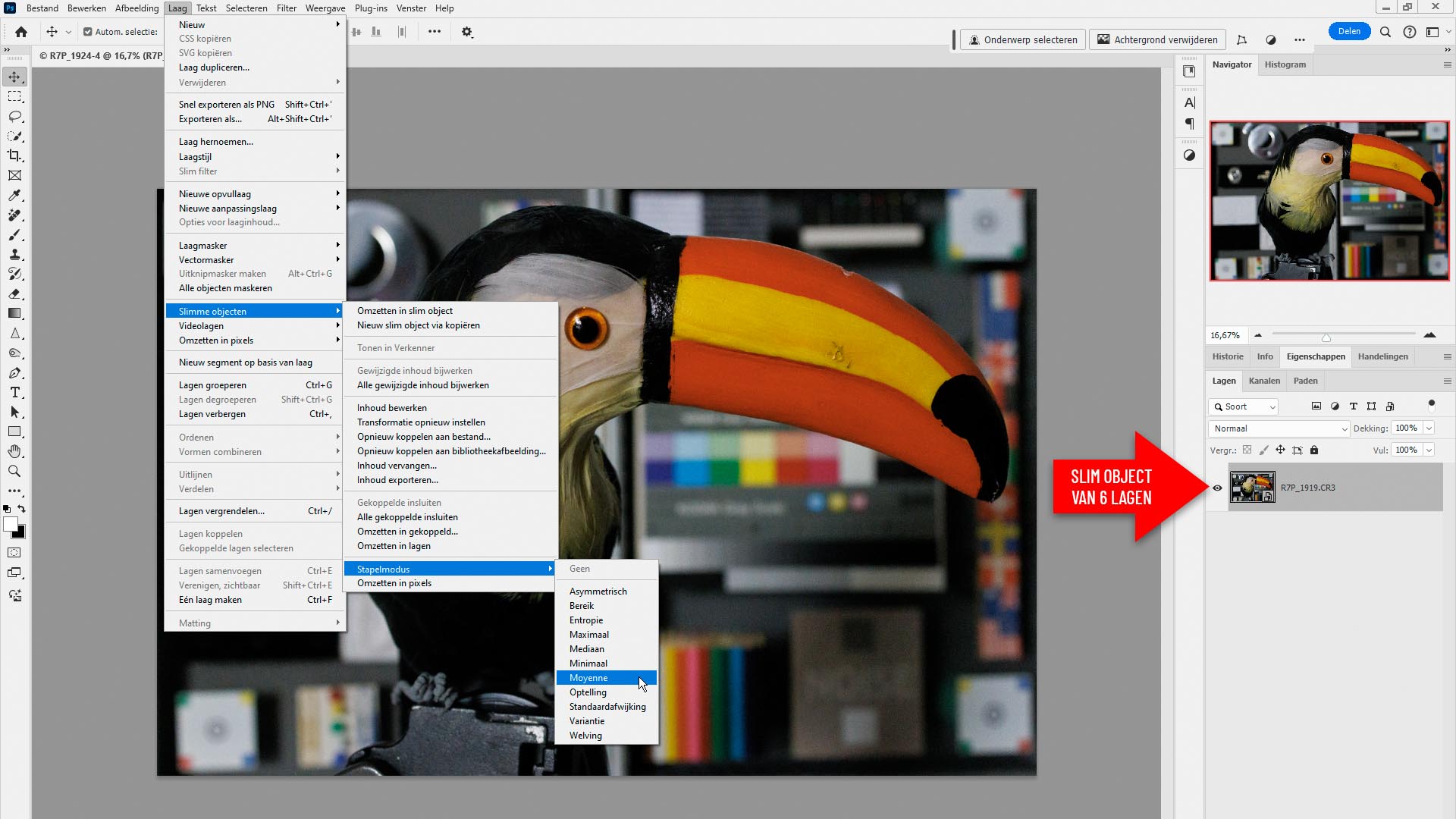Select the Crop tool
Screen dimensions: 1456x819
click(14, 155)
